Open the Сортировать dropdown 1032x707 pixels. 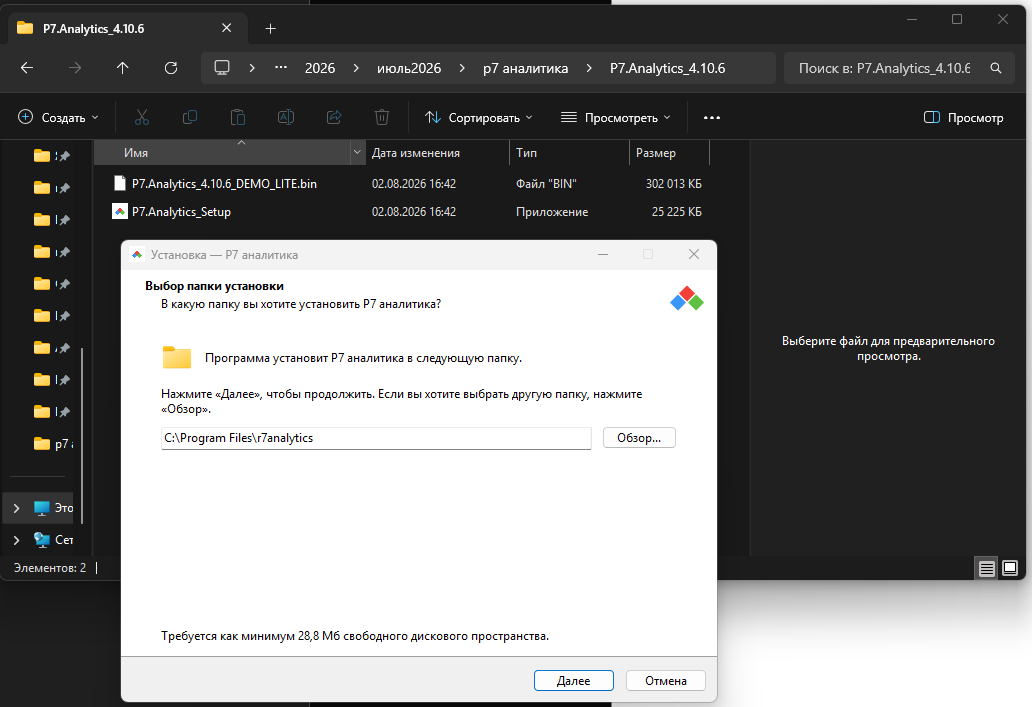coord(478,118)
